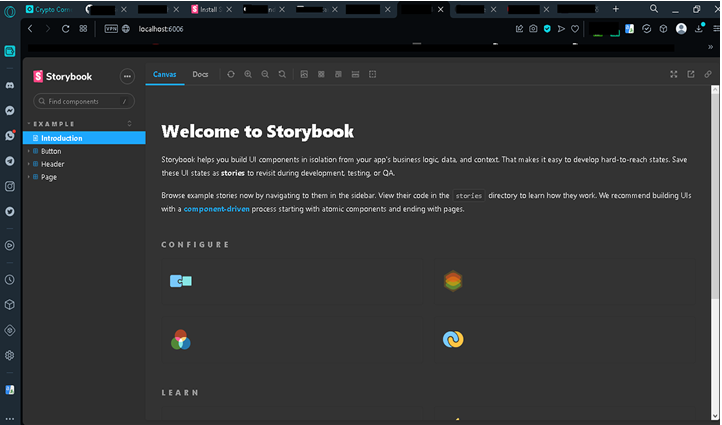Open the stacked layers configure card
The image size is (722, 425).
tap(564, 281)
